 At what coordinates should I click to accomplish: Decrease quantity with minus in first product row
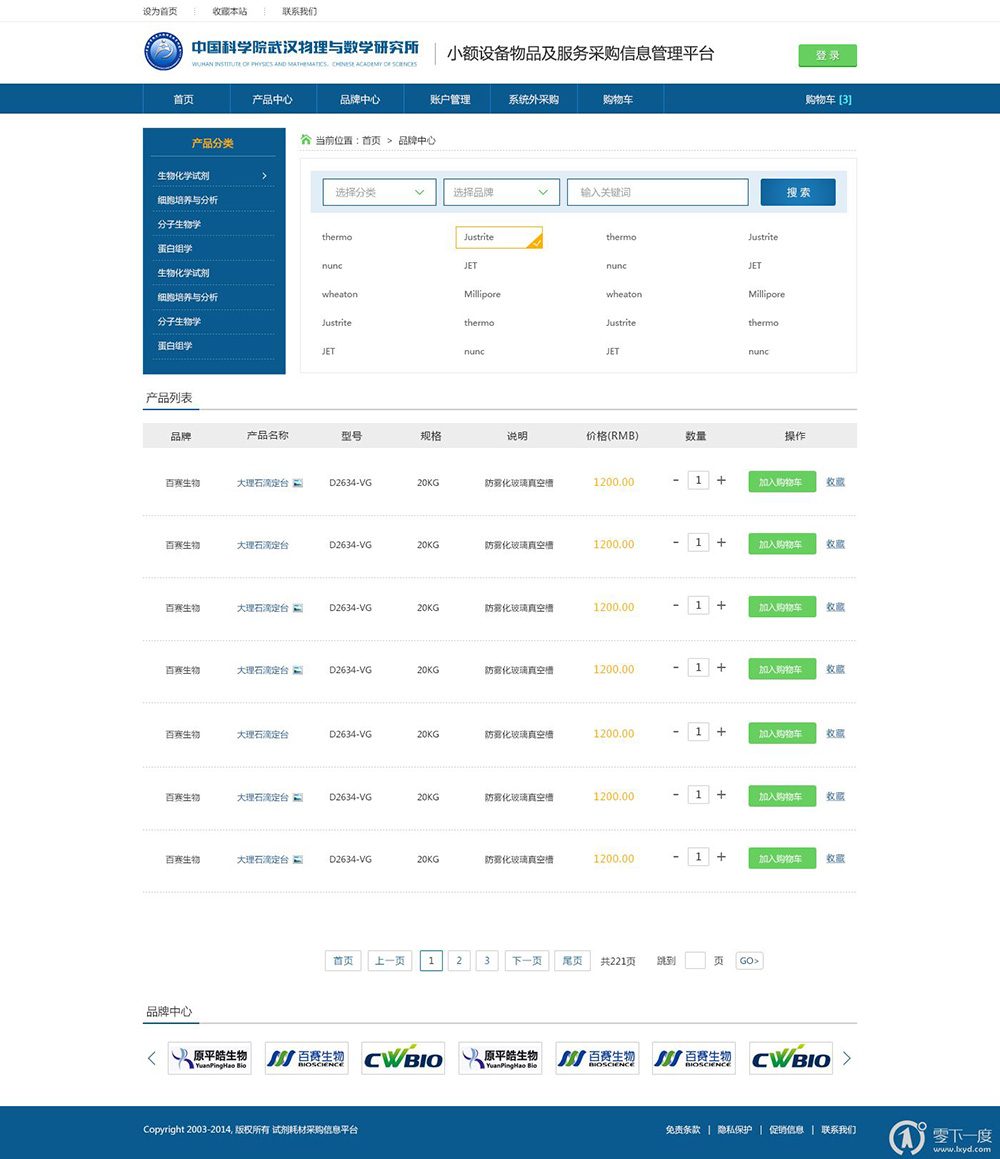pos(676,480)
